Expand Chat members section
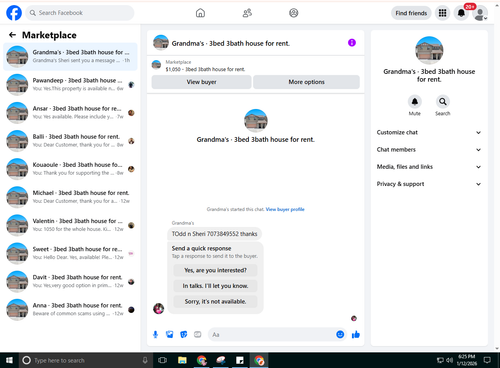500x368 pixels. point(429,150)
